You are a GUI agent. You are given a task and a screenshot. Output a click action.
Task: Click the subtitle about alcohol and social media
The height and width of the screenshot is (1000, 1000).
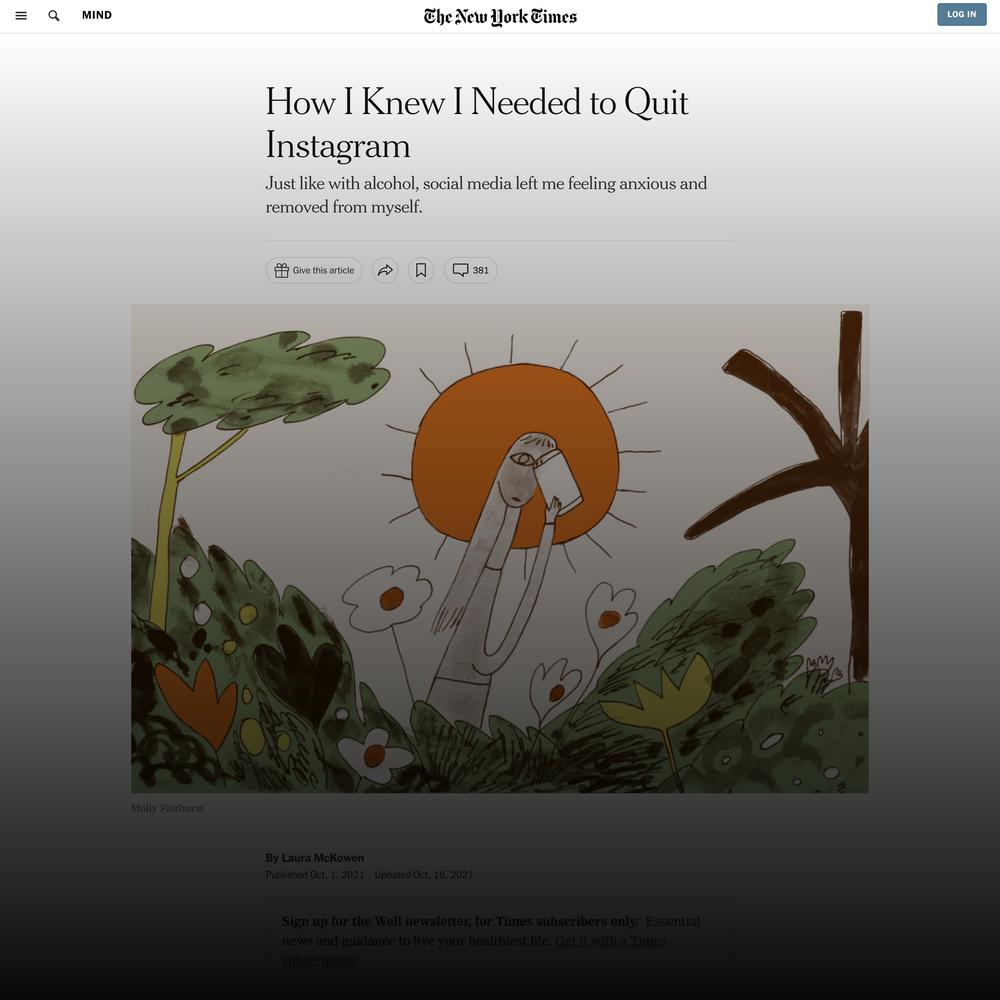(486, 195)
